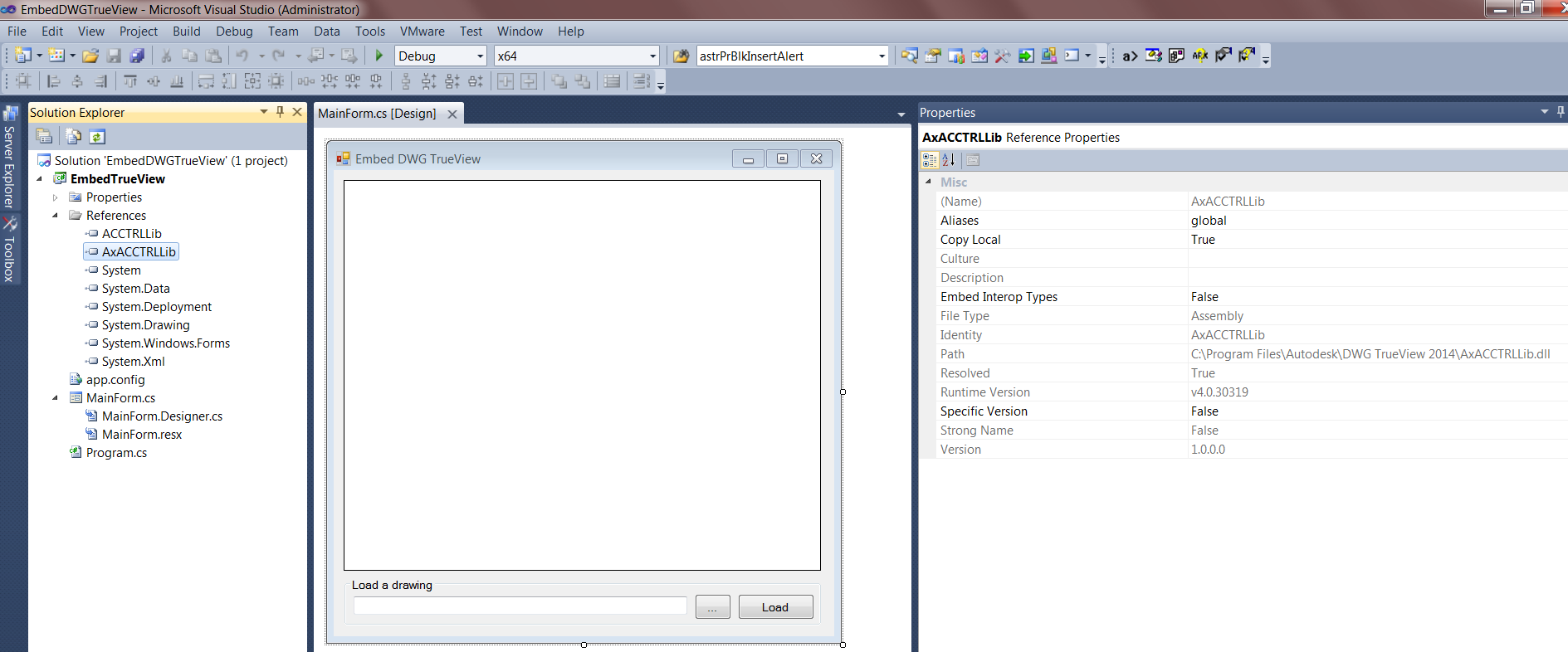Open the Command Window toolbar icon
The height and width of the screenshot is (652, 1568).
pyautogui.click(x=1072, y=56)
